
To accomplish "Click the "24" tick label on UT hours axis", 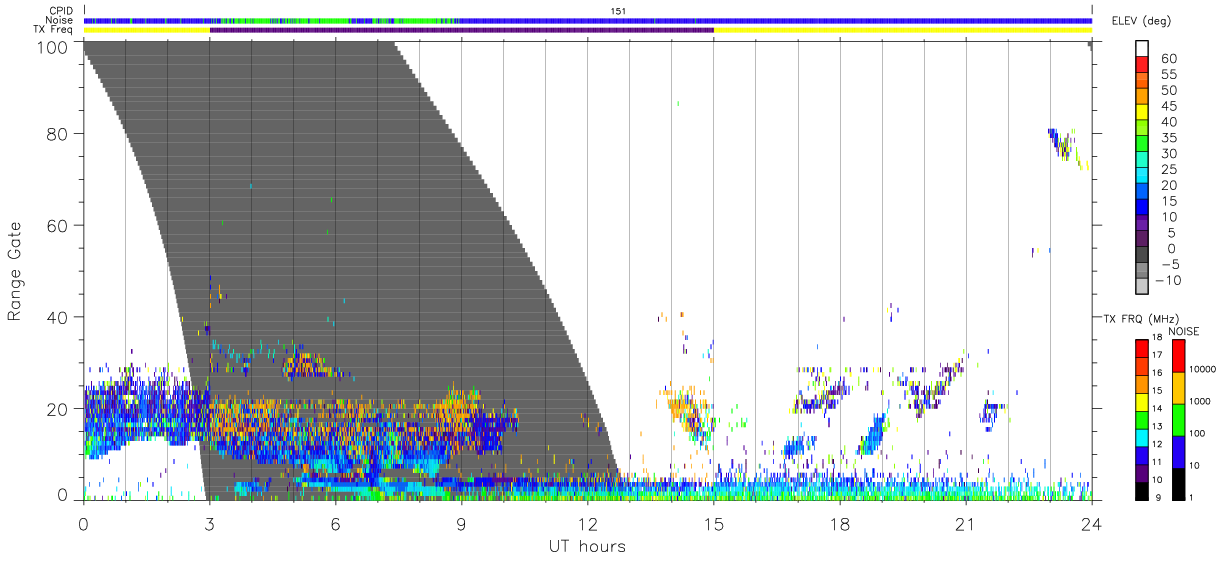I will (1091, 523).
